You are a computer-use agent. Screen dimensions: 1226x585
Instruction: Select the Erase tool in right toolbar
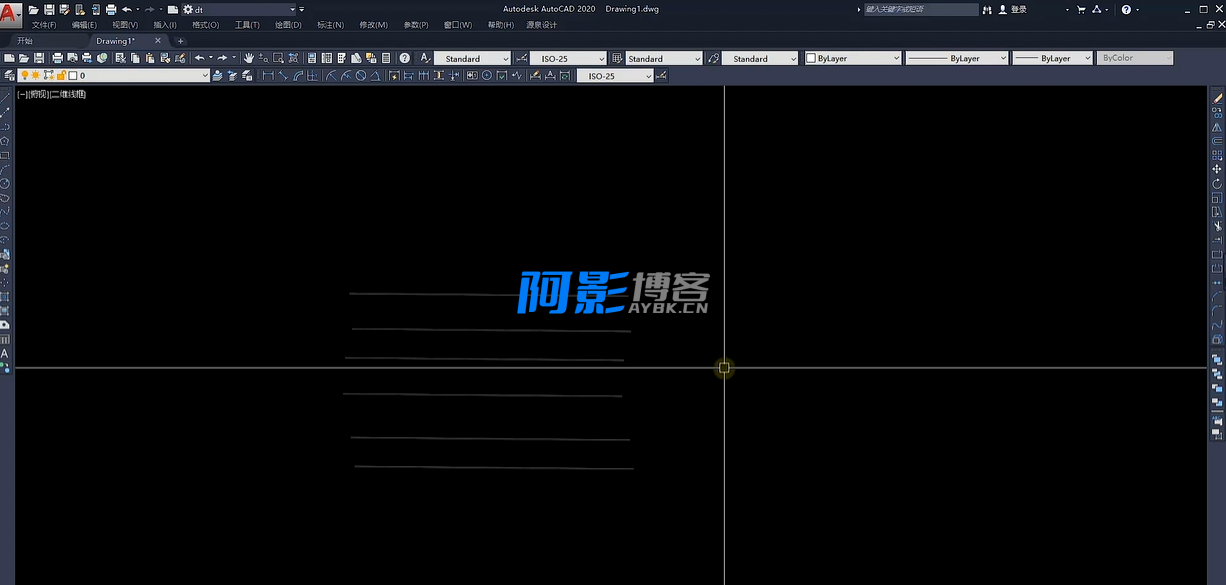(x=1217, y=99)
